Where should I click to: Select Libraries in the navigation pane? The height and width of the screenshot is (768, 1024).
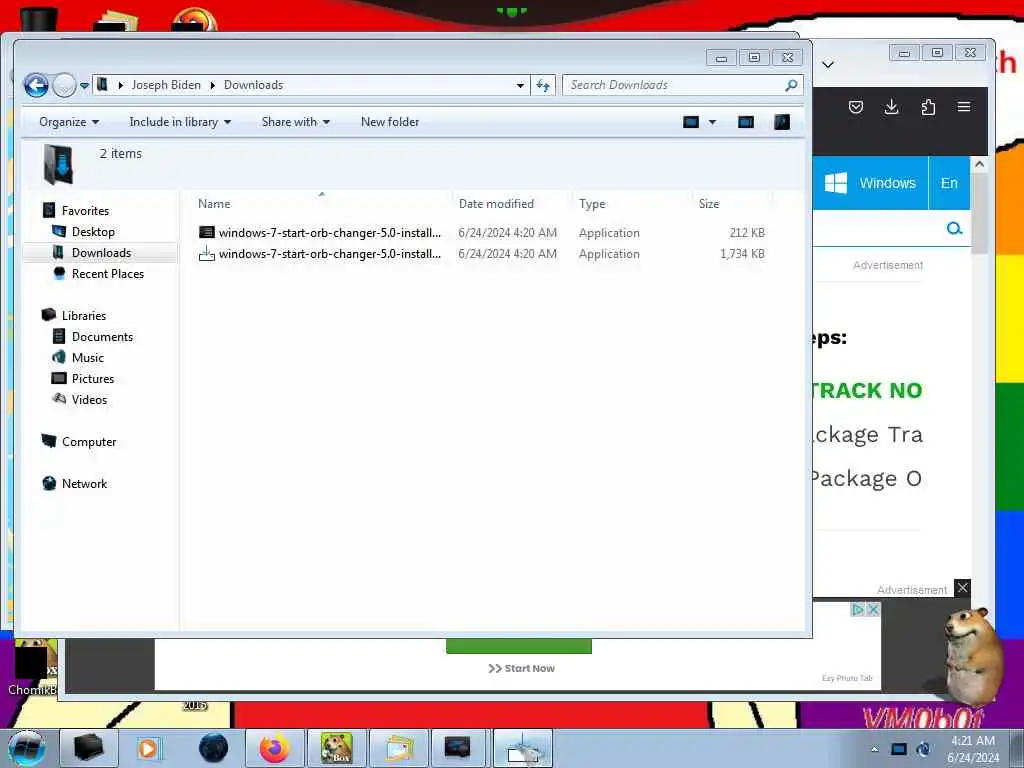pyautogui.click(x=84, y=315)
